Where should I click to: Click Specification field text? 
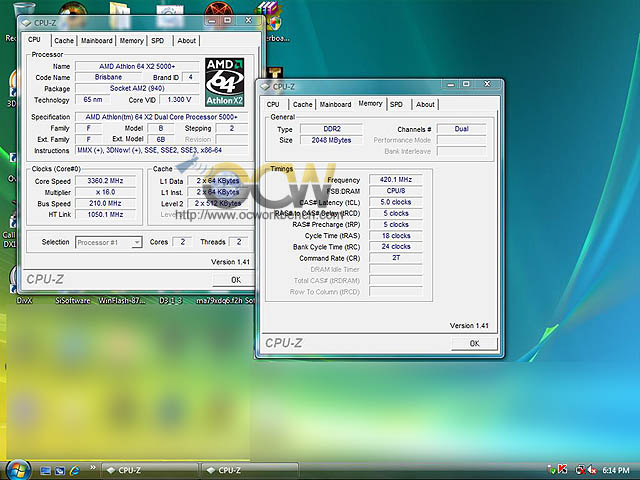point(162,117)
